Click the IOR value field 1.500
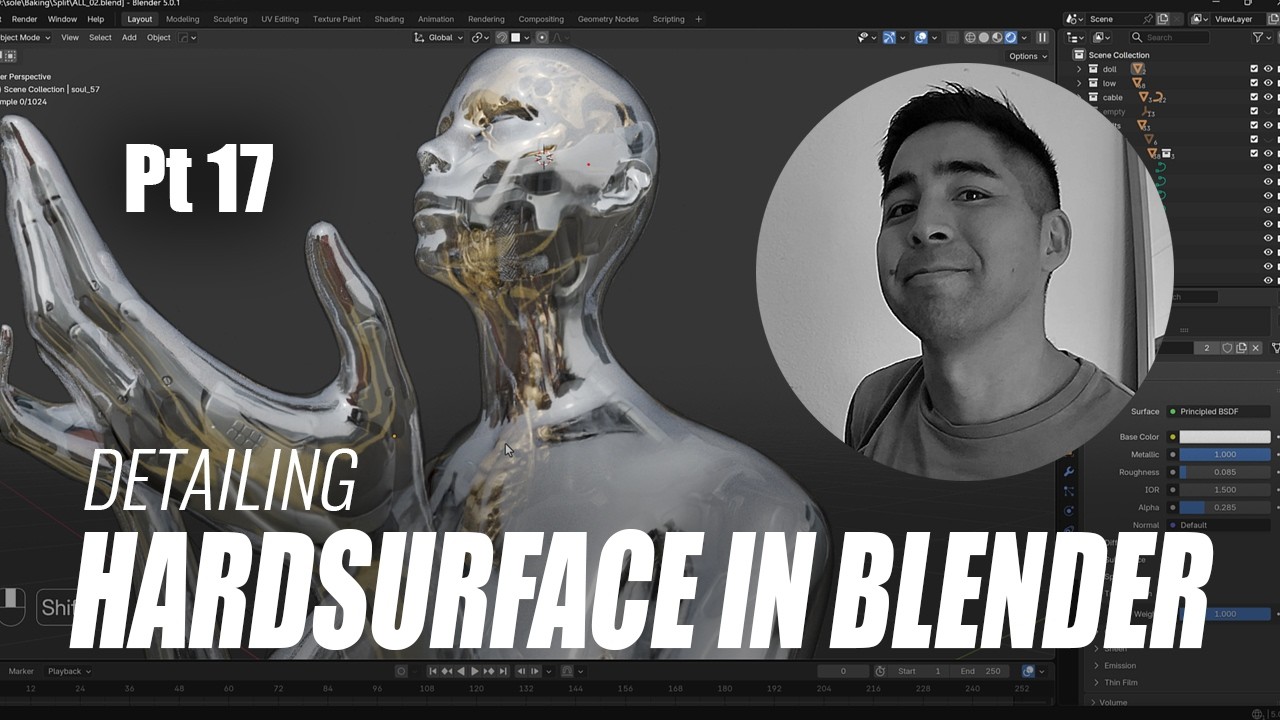 pos(1225,490)
